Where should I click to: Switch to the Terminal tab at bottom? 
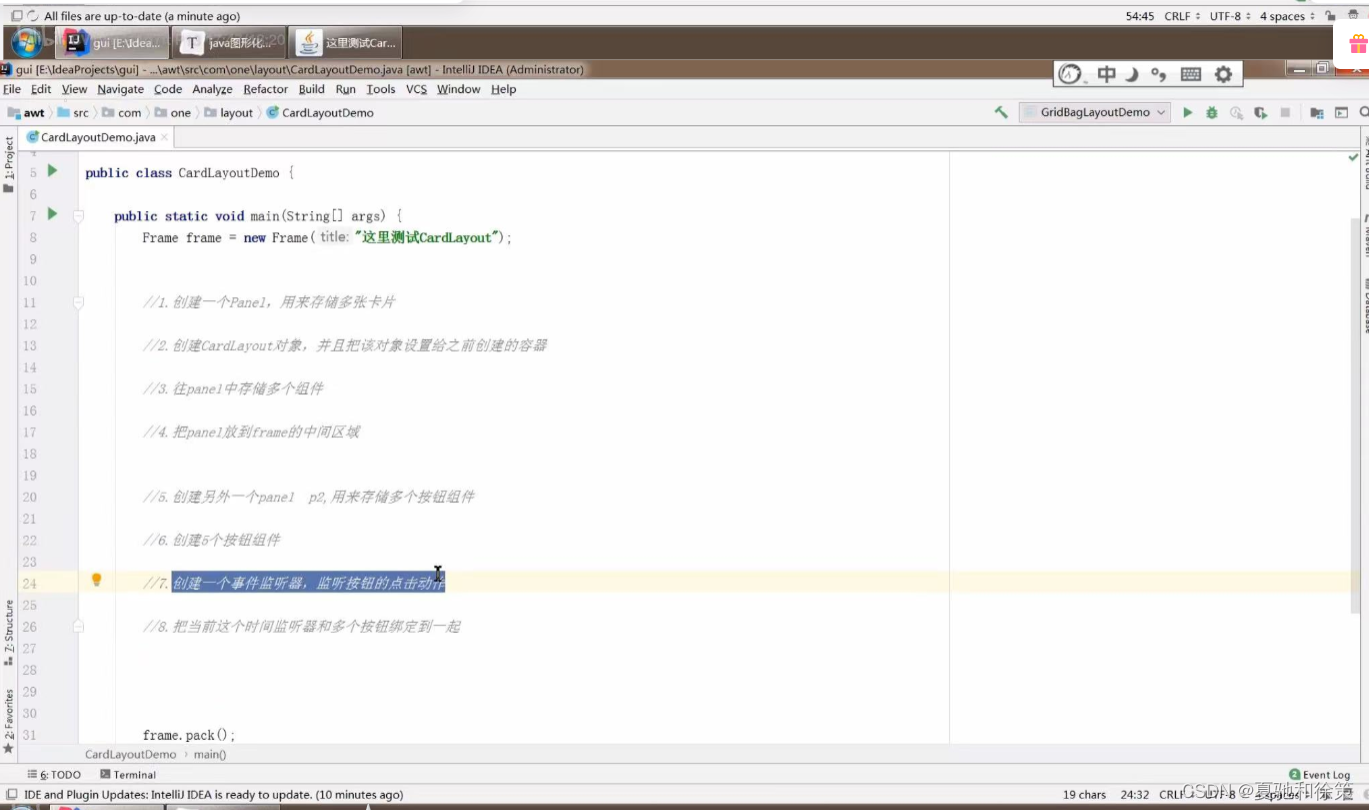[131, 774]
